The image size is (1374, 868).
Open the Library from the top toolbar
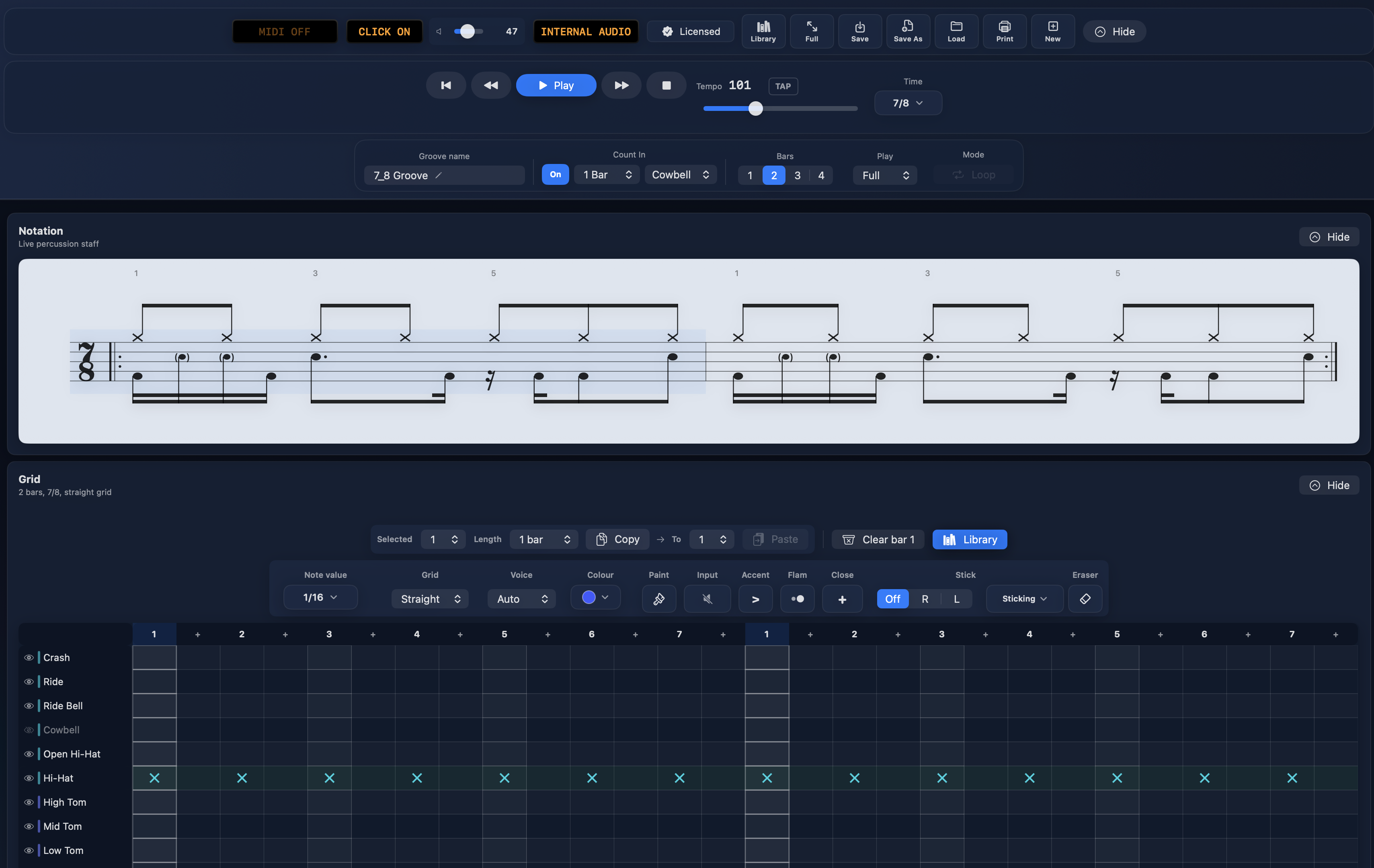763,31
